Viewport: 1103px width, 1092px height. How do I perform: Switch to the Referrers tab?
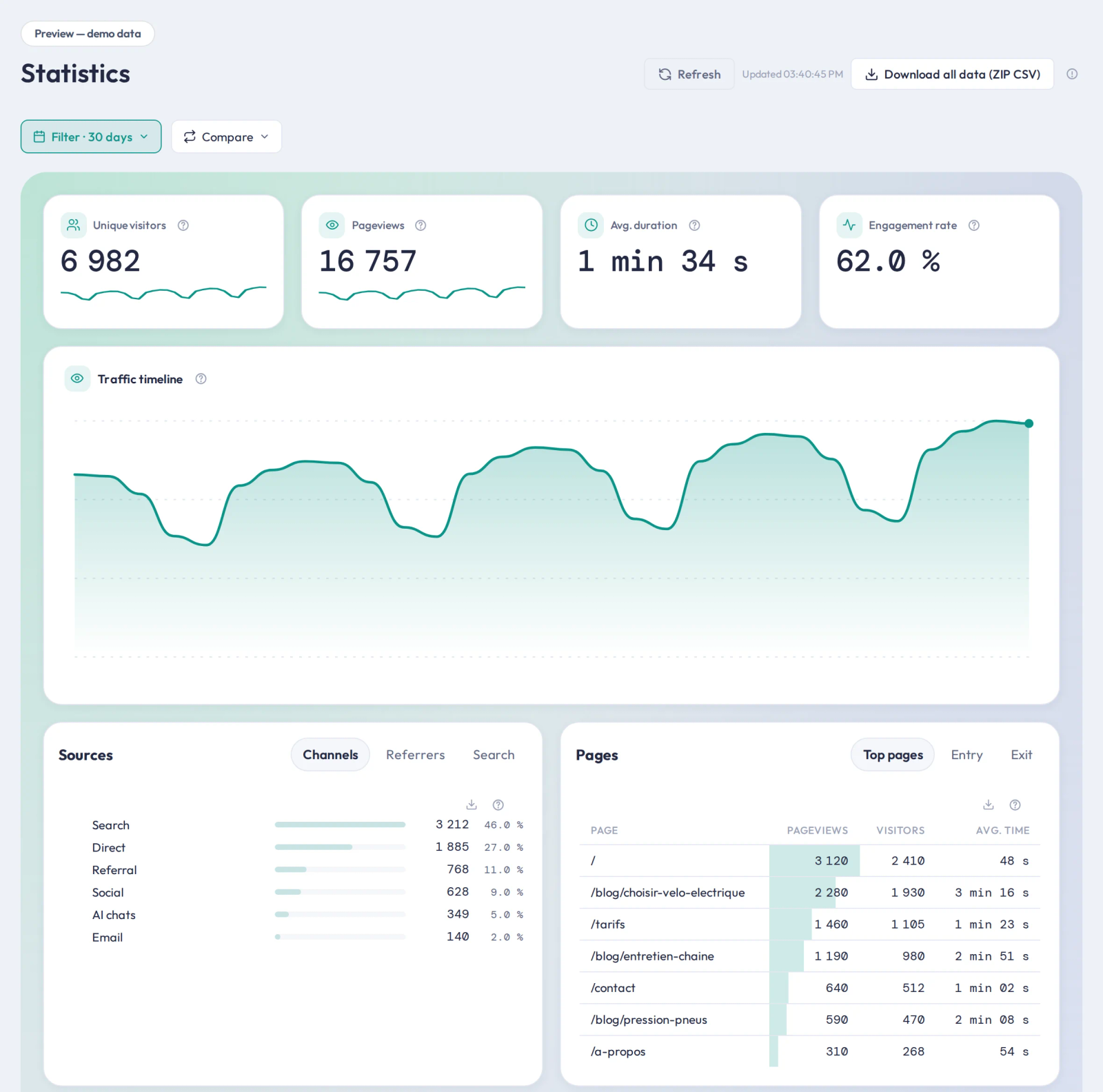(416, 755)
